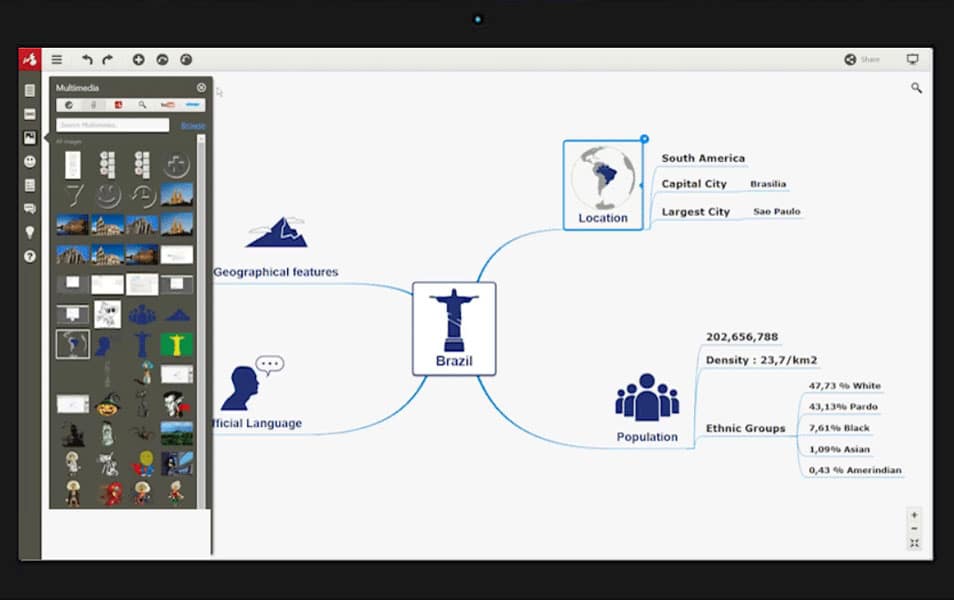Click the Browse link in the Multimedia panel
The height and width of the screenshot is (600, 954).
(x=193, y=124)
